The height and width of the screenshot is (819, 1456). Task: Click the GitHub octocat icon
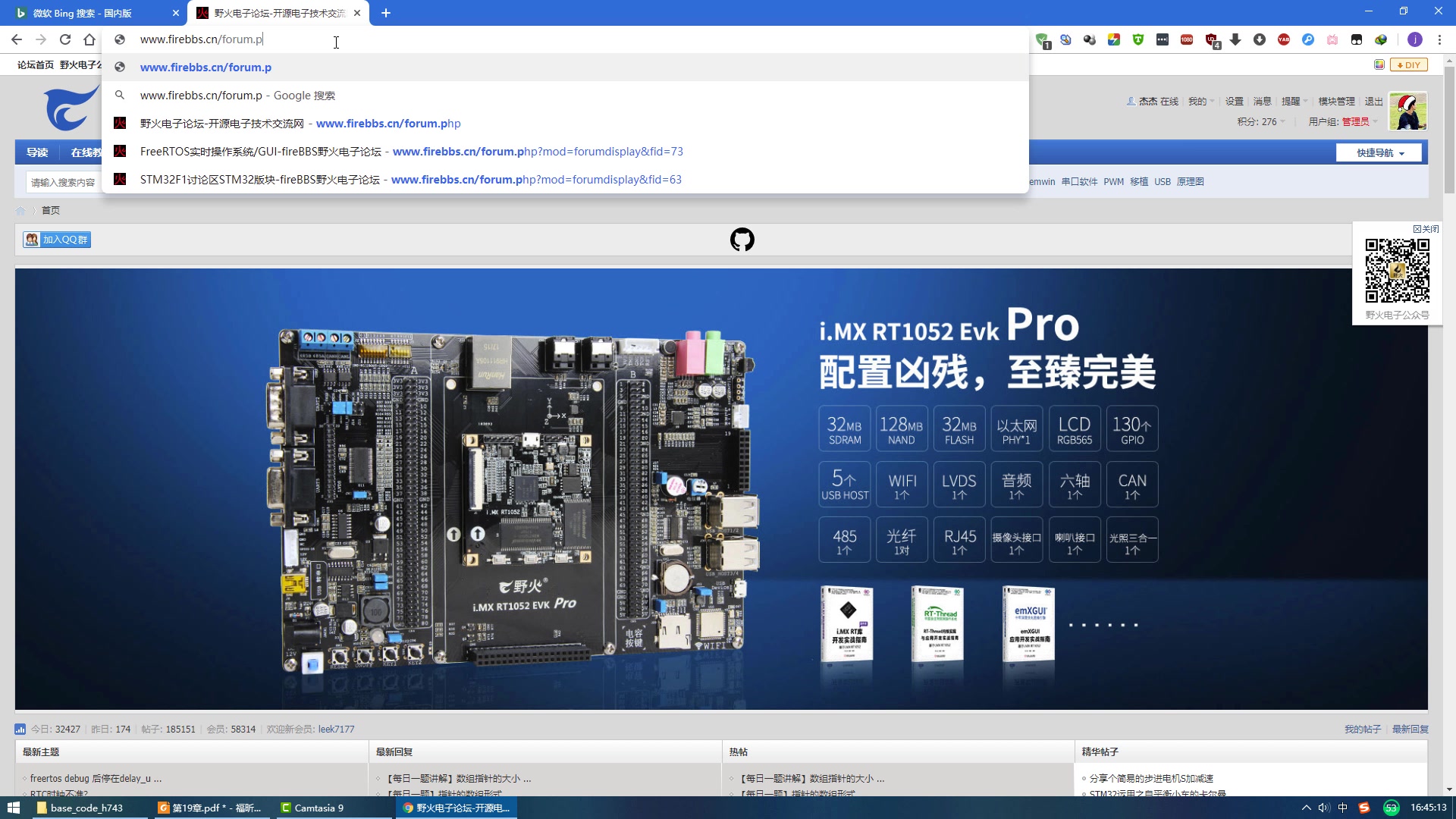click(x=742, y=240)
